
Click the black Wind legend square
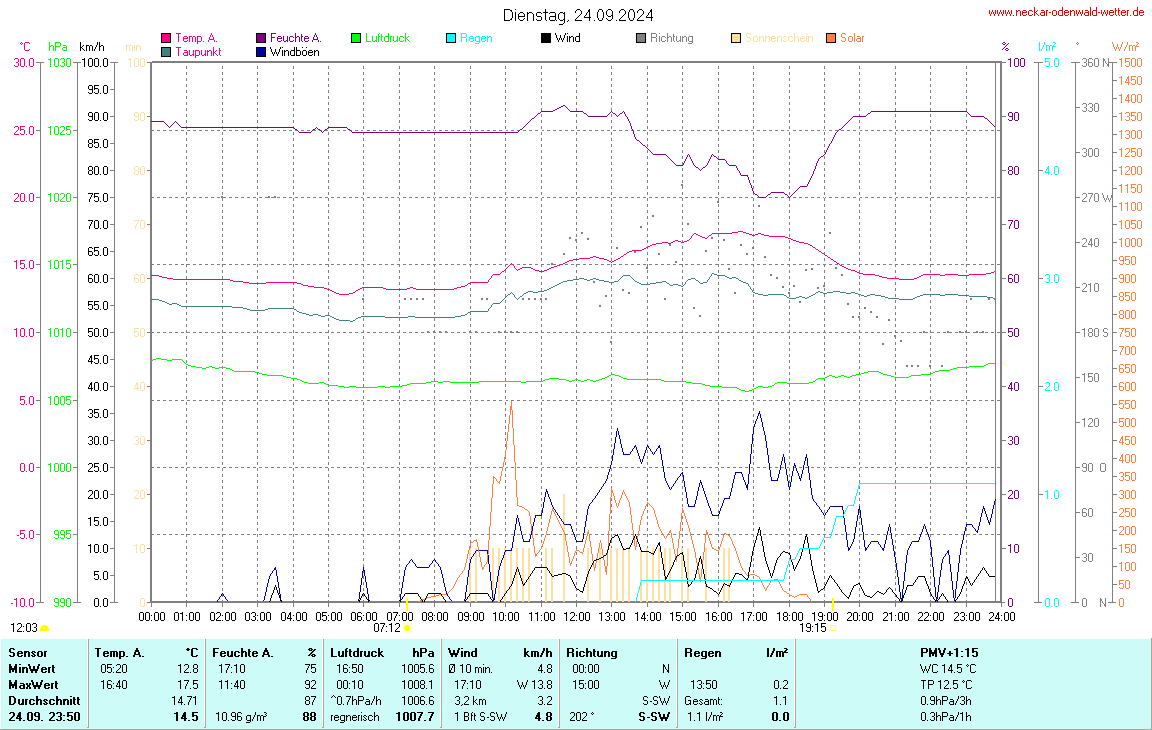(546, 38)
